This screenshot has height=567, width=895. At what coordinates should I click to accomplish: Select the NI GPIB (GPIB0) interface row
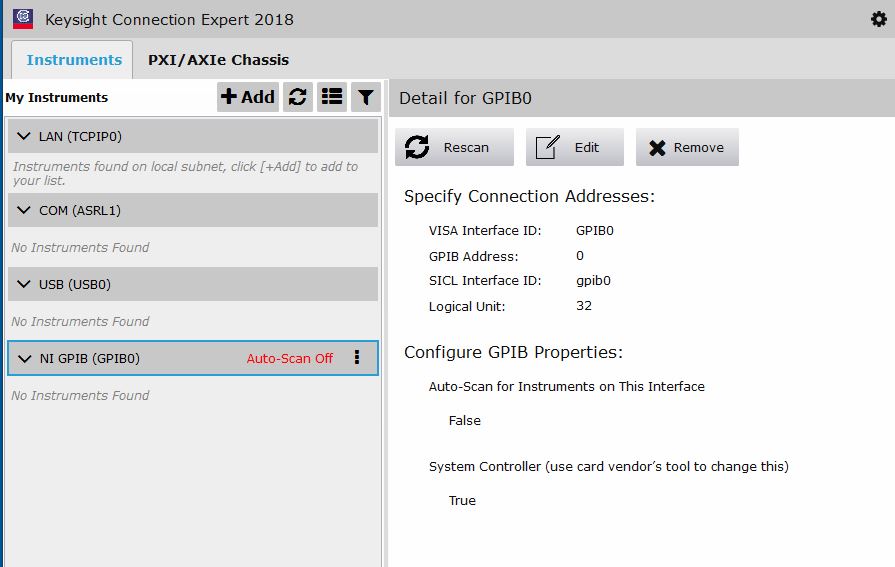[193, 358]
